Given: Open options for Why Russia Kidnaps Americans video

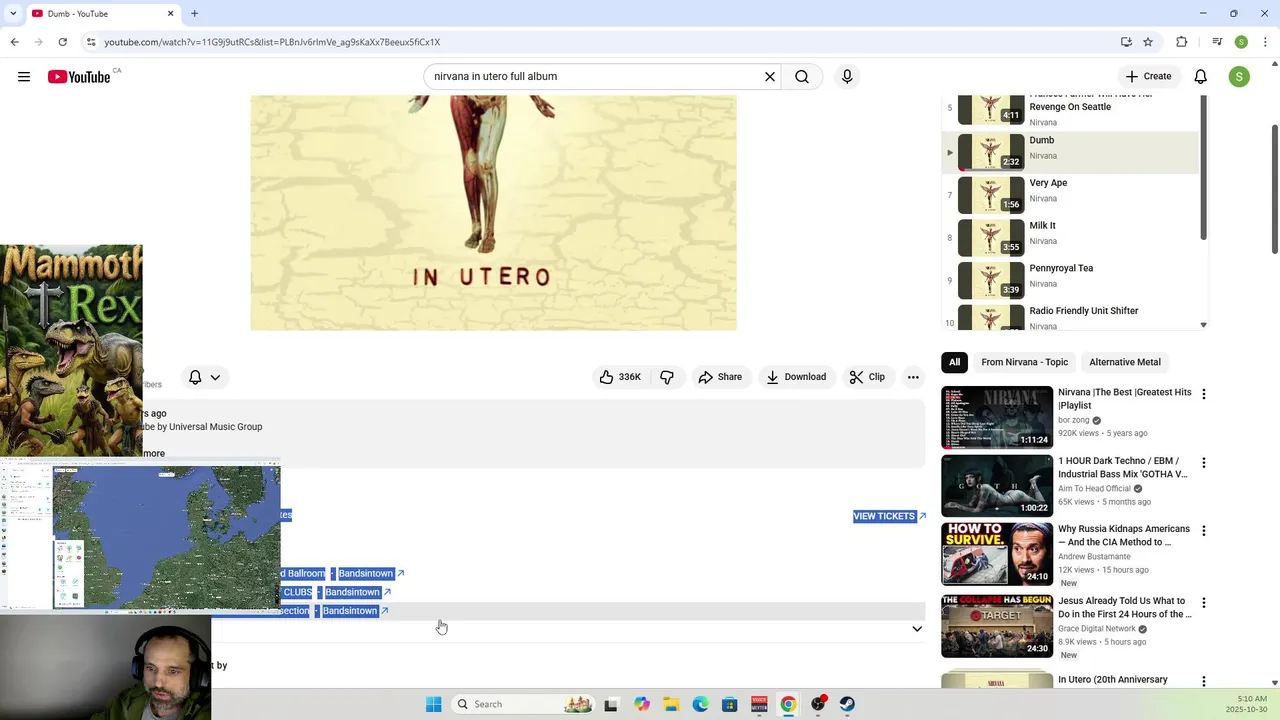Looking at the screenshot, I should point(1204,531).
